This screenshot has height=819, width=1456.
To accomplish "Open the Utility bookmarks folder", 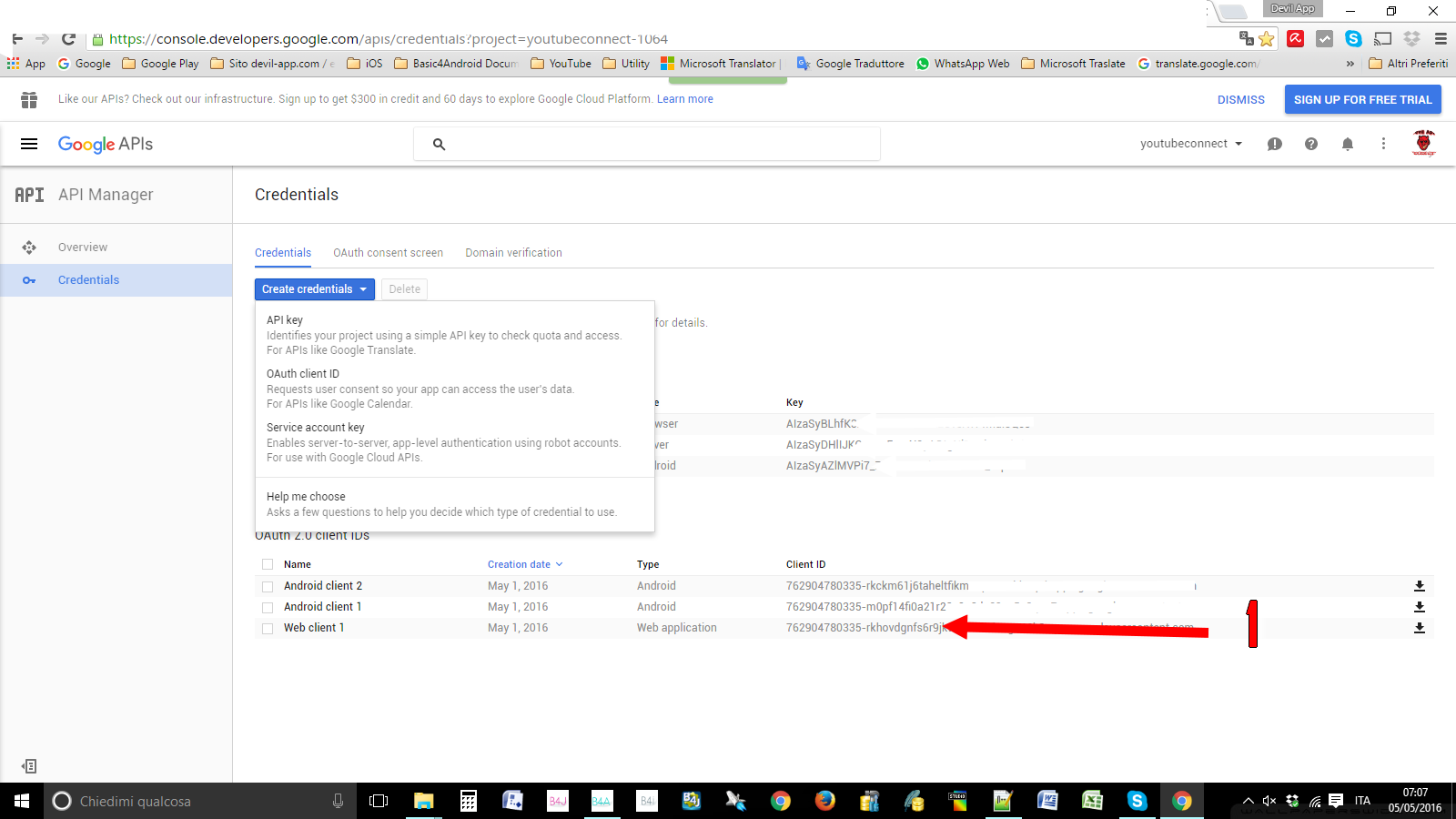I will pos(626,64).
